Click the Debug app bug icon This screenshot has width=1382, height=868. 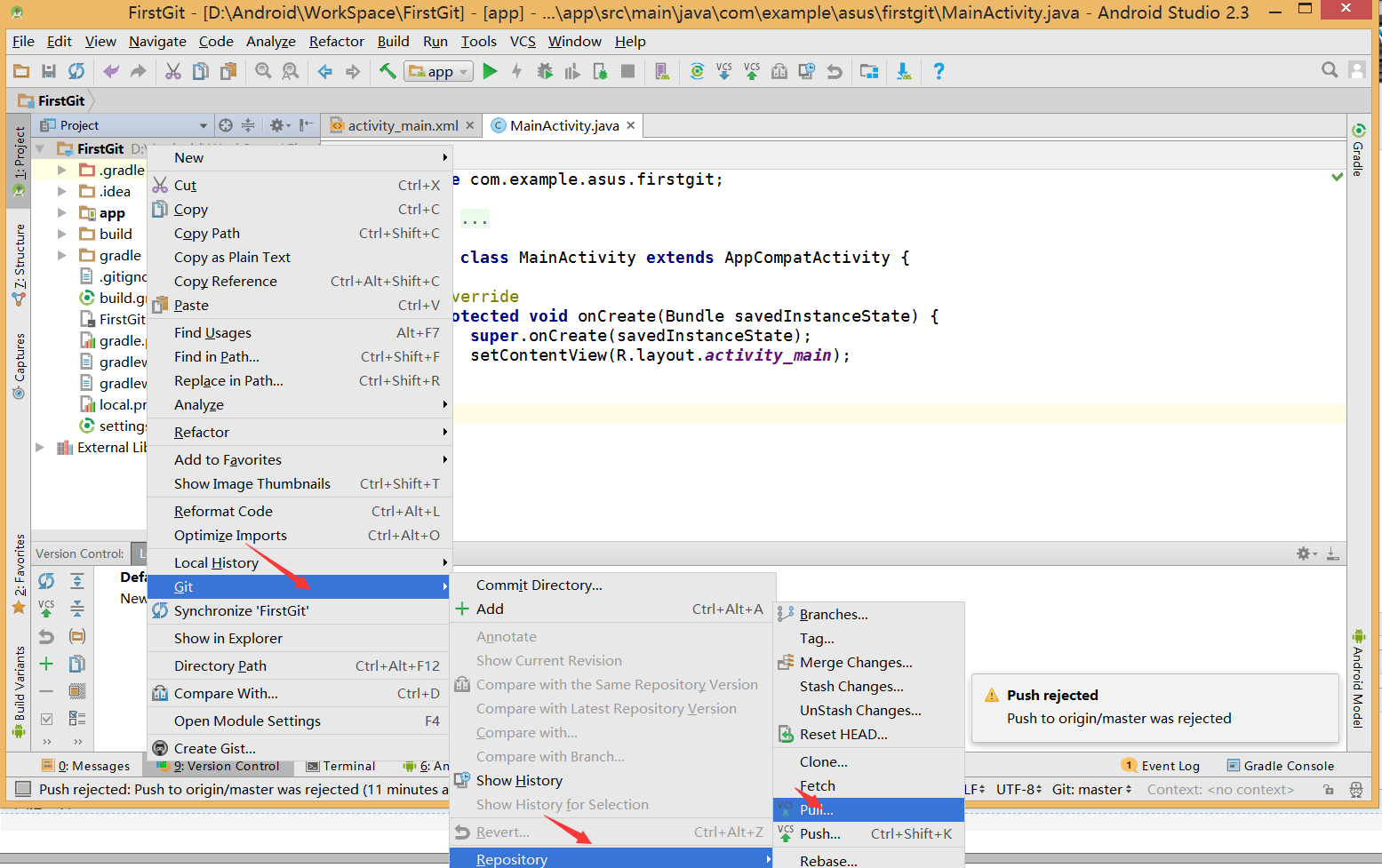[x=545, y=71]
